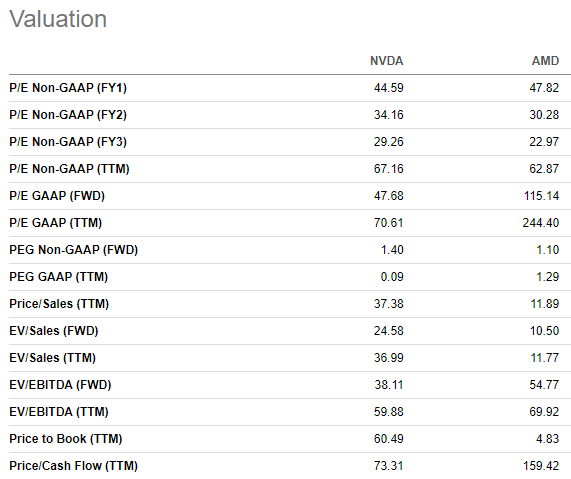Click Price/Cash Flow (TTM) label
The image size is (571, 479).
point(74,466)
